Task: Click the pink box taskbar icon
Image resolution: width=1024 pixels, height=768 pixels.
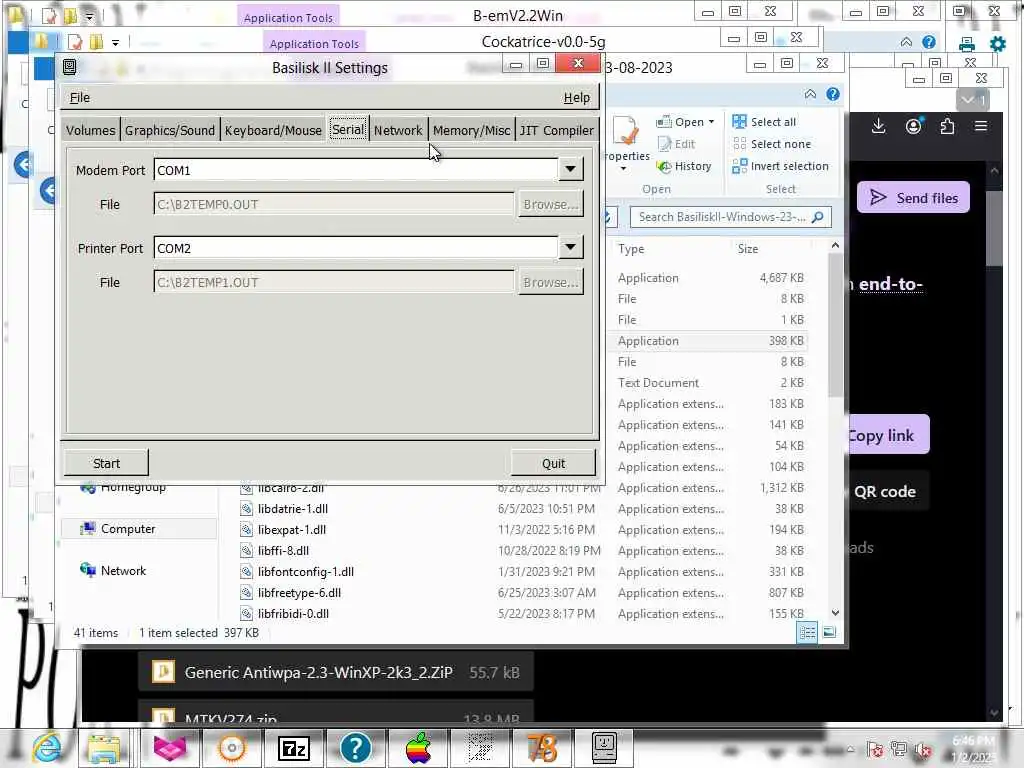Action: 170,748
